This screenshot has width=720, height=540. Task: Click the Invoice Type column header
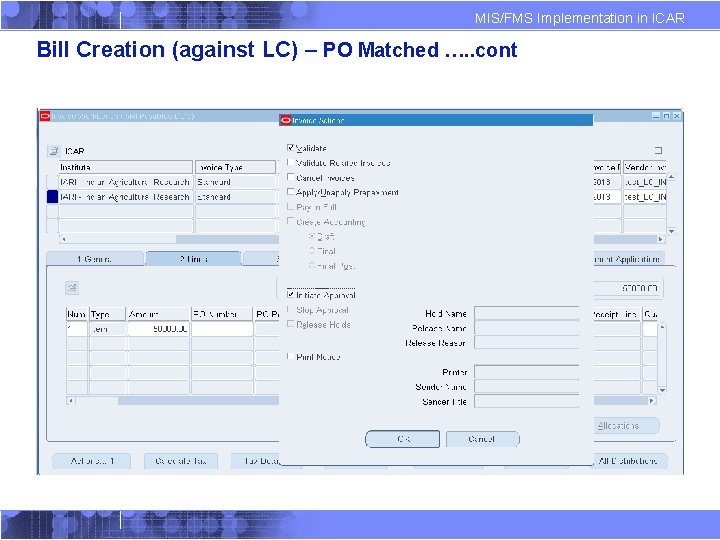point(236,167)
